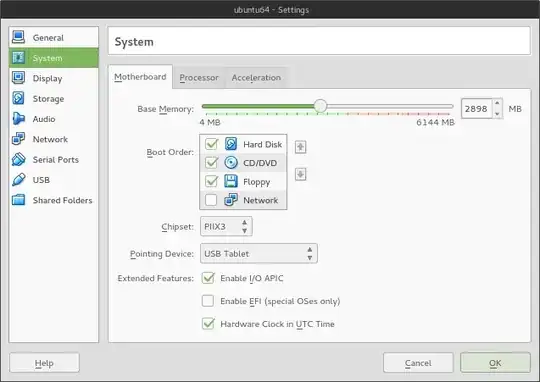Click the System chip icon in sidebar
This screenshot has width=540, height=382.
tap(18, 58)
